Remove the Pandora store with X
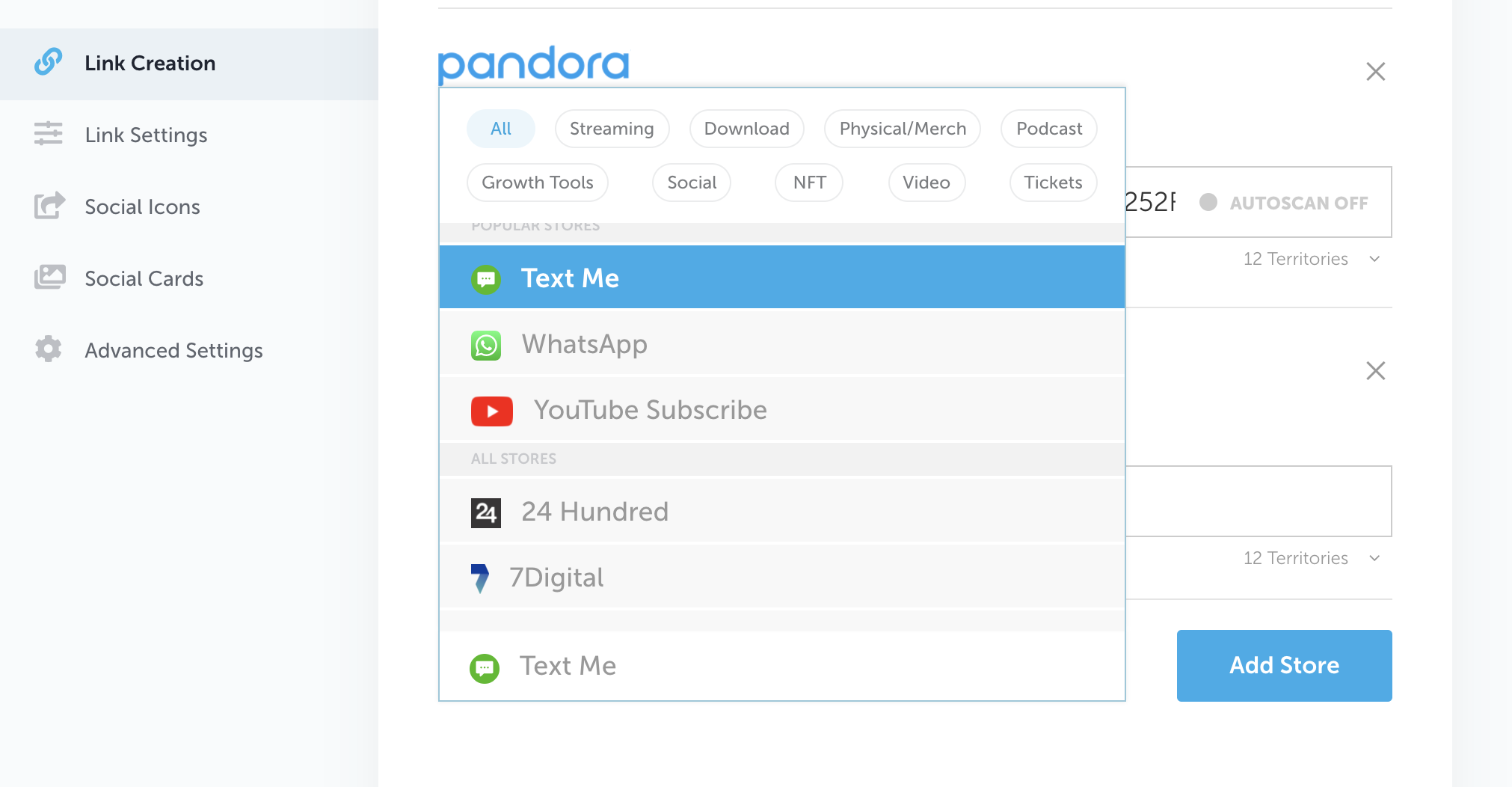This screenshot has width=1512, height=787. click(1375, 71)
